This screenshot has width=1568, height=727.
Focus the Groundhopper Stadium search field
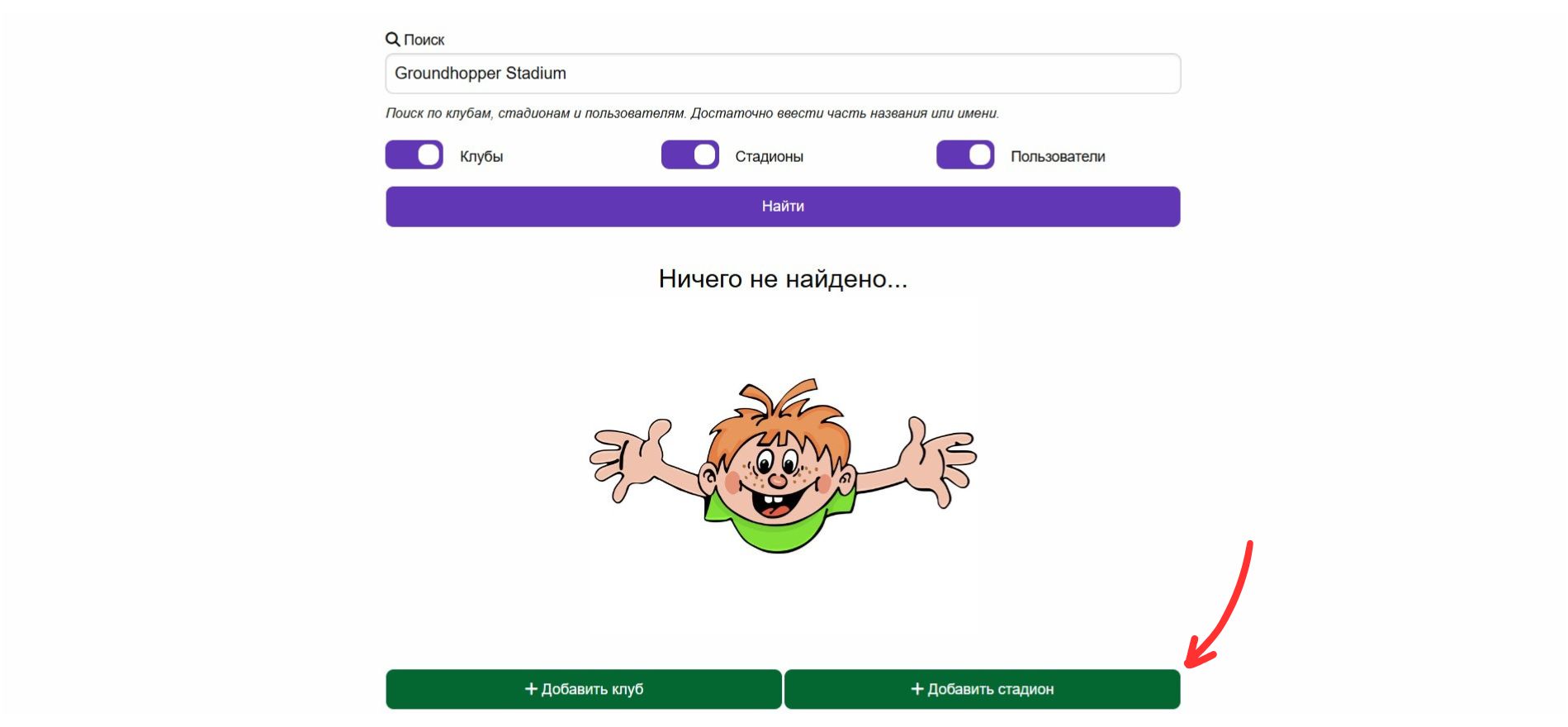pos(783,74)
